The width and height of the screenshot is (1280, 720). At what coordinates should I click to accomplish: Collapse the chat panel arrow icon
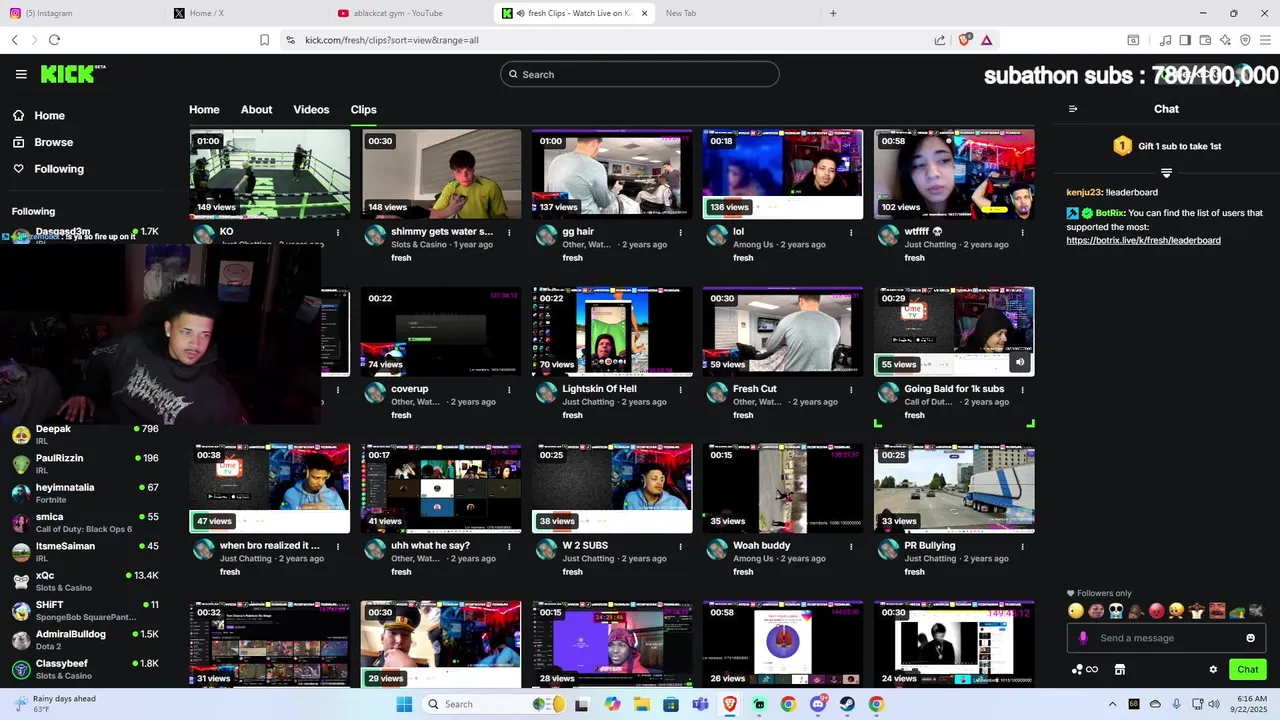(1073, 109)
